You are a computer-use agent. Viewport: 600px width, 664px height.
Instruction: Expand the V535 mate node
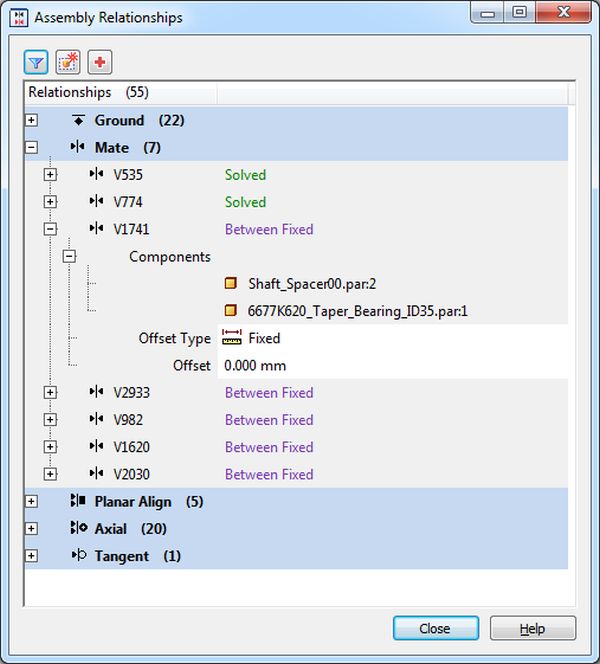pyautogui.click(x=50, y=174)
